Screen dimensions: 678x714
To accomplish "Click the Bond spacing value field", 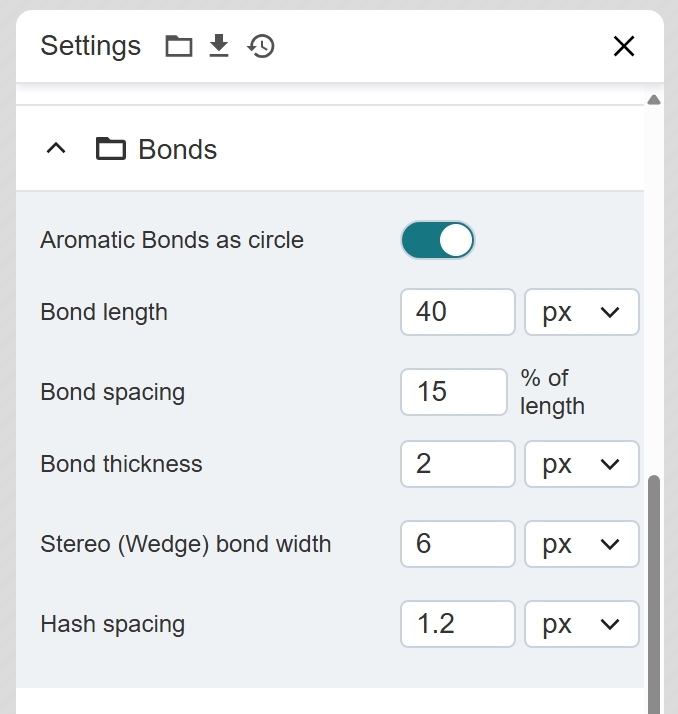I will pyautogui.click(x=453, y=392).
